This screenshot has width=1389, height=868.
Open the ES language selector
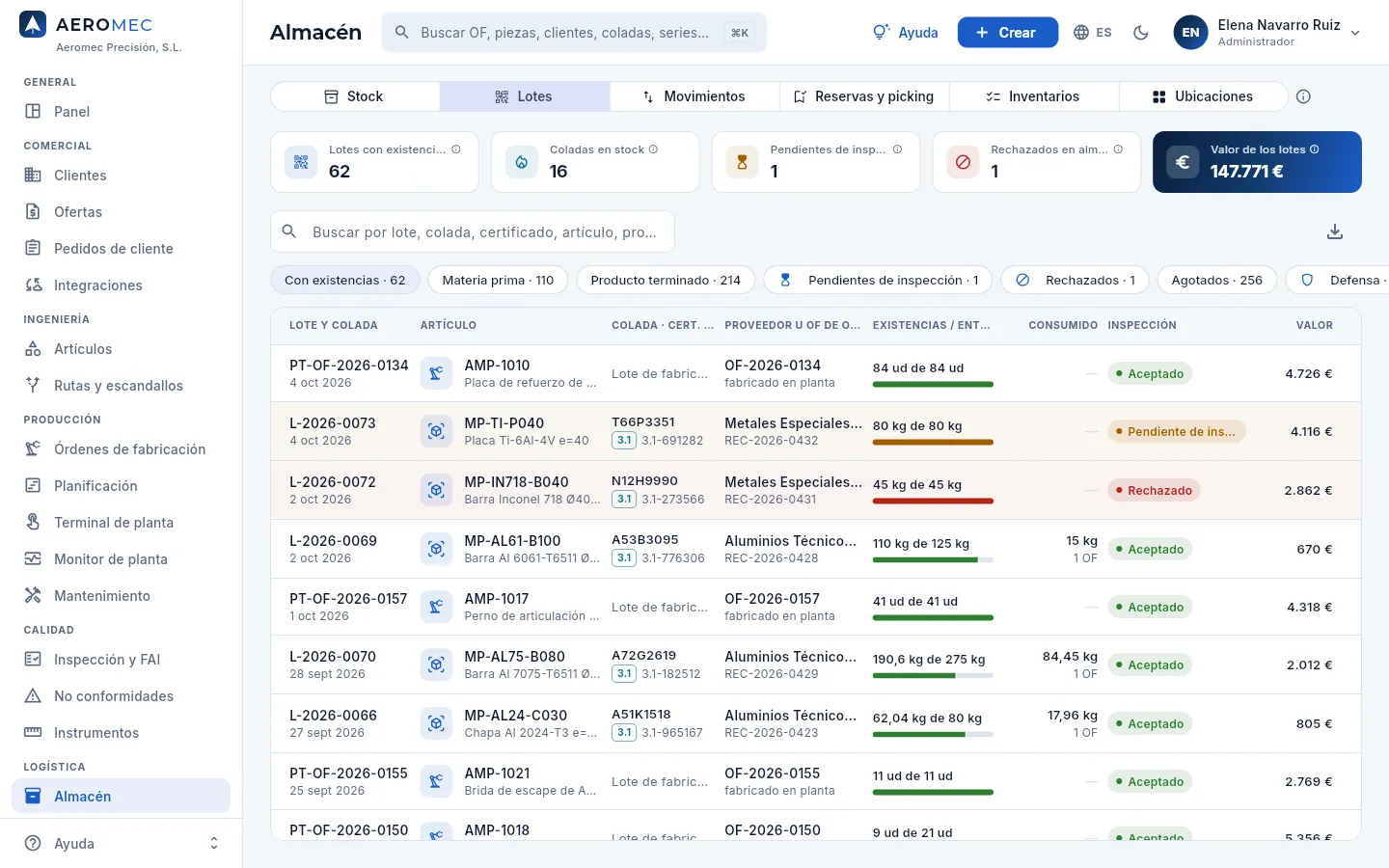point(1093,33)
